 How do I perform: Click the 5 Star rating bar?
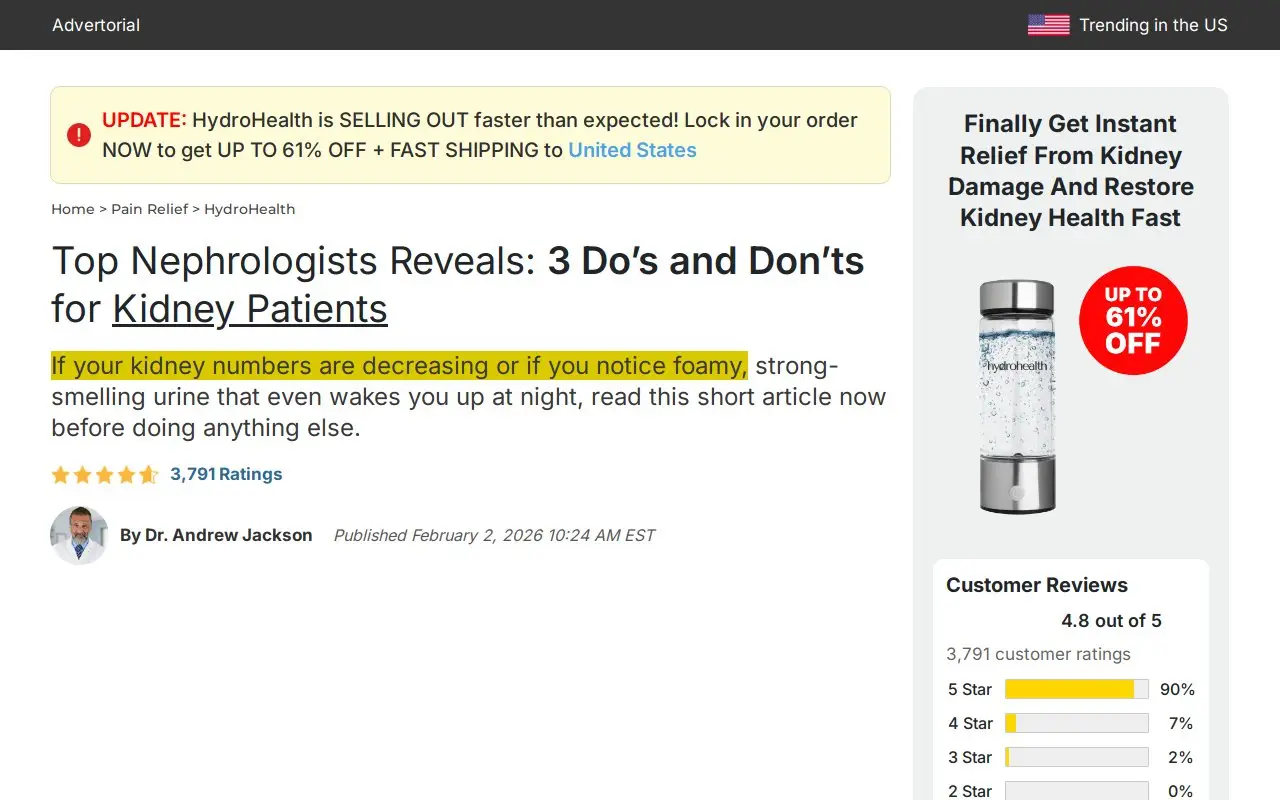[x=1076, y=689]
